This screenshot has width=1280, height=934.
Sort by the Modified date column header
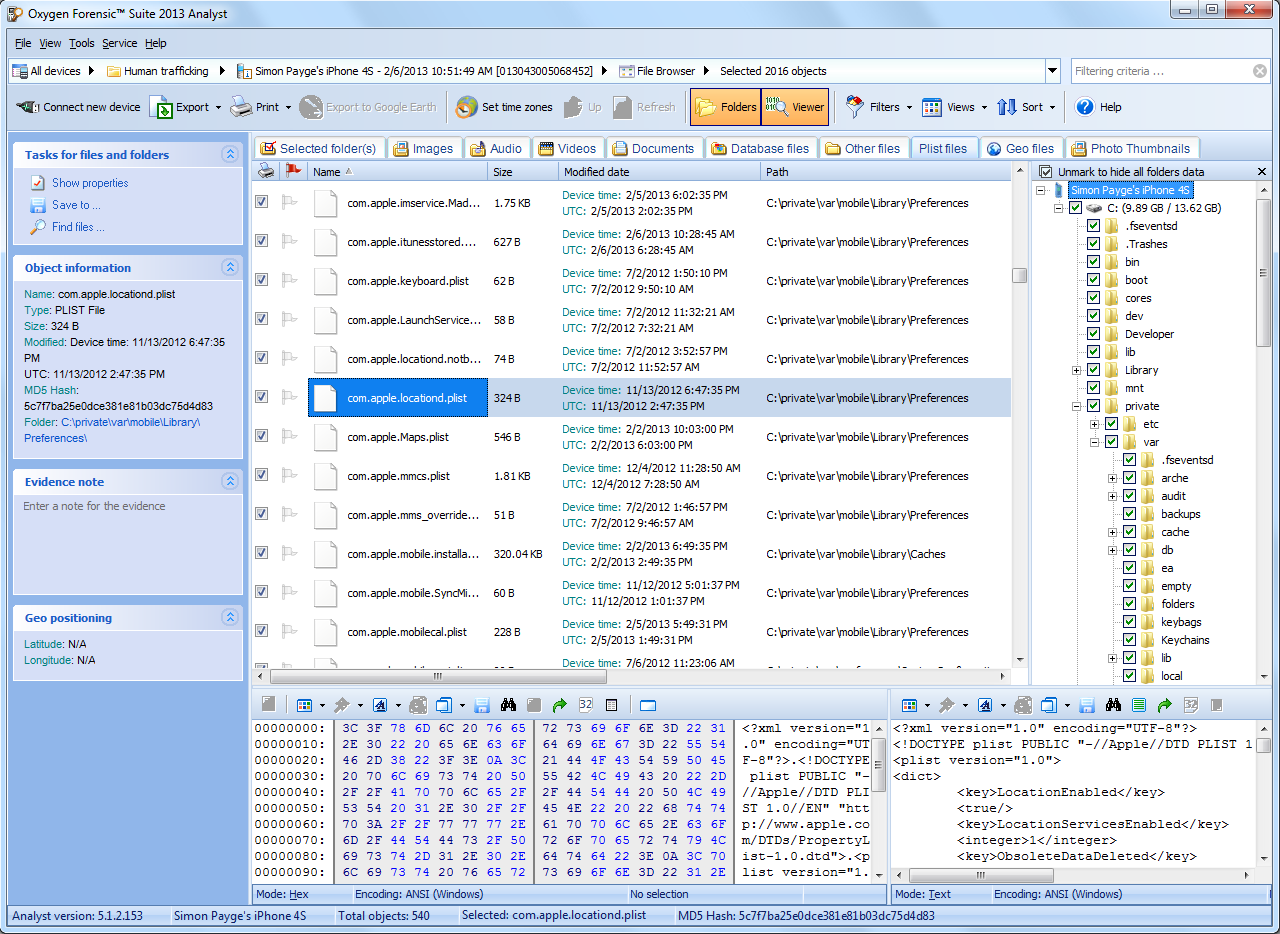(659, 172)
